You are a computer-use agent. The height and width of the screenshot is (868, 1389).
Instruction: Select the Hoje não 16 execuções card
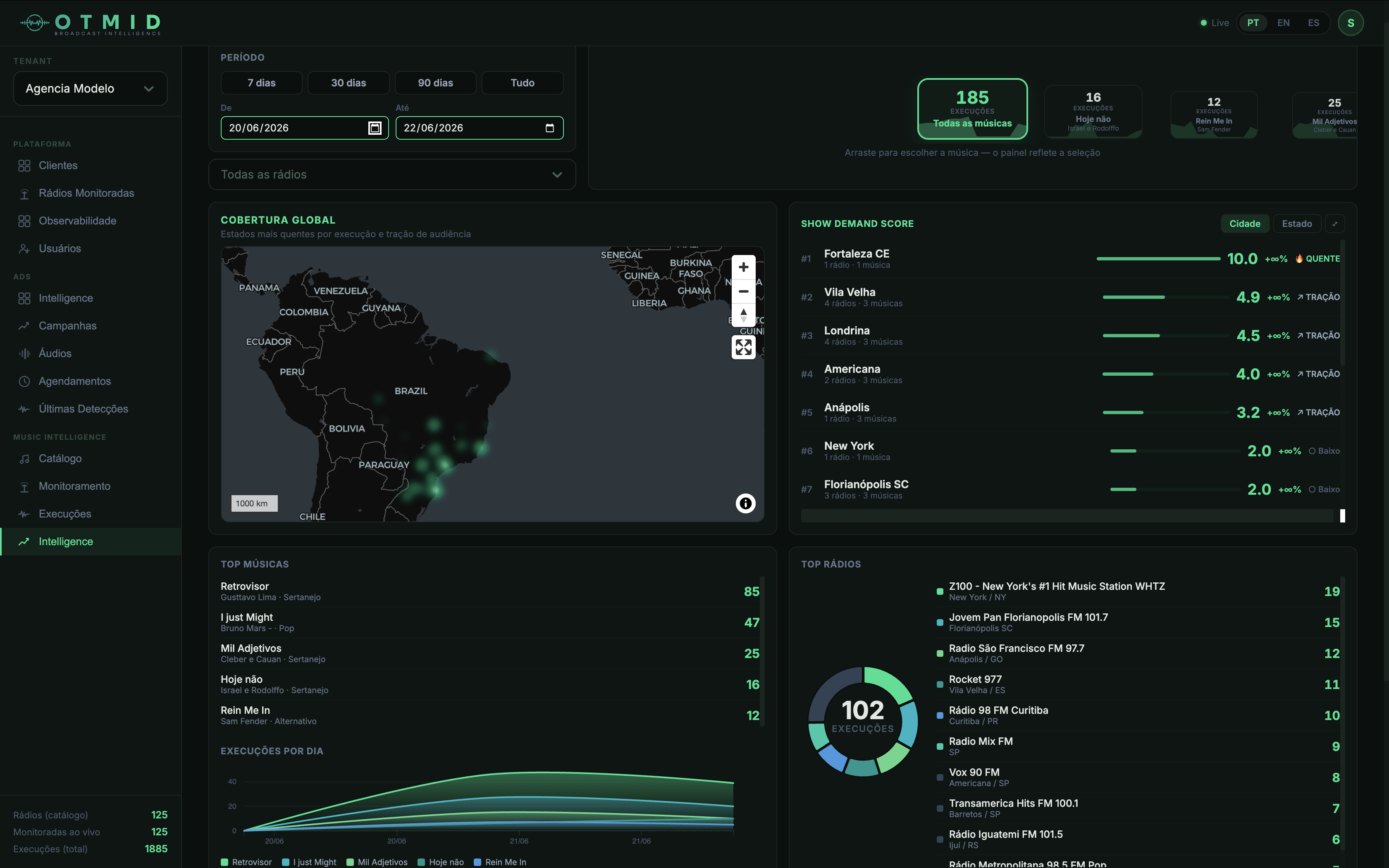coord(1093,111)
